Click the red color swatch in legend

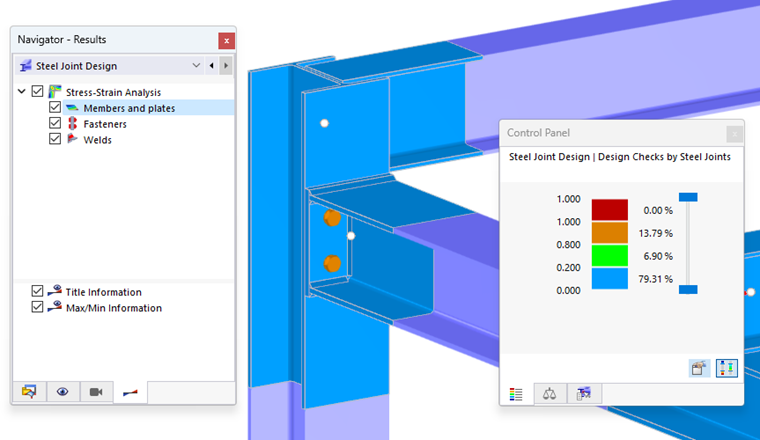610,210
